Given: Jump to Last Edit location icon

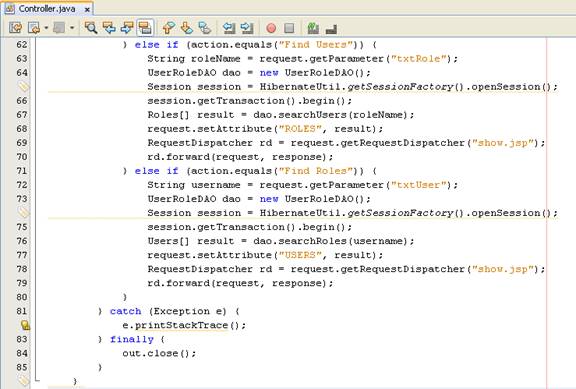Looking at the screenshot, I should tap(15, 28).
